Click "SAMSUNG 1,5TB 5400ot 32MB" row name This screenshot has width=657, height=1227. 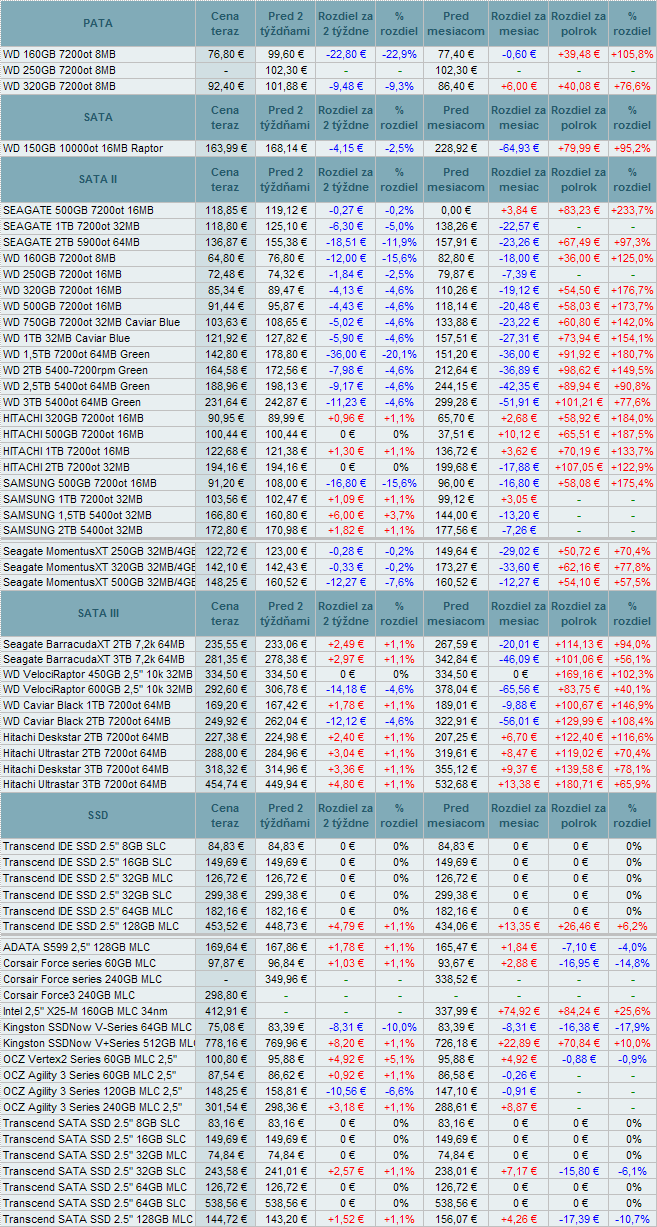coord(78,514)
